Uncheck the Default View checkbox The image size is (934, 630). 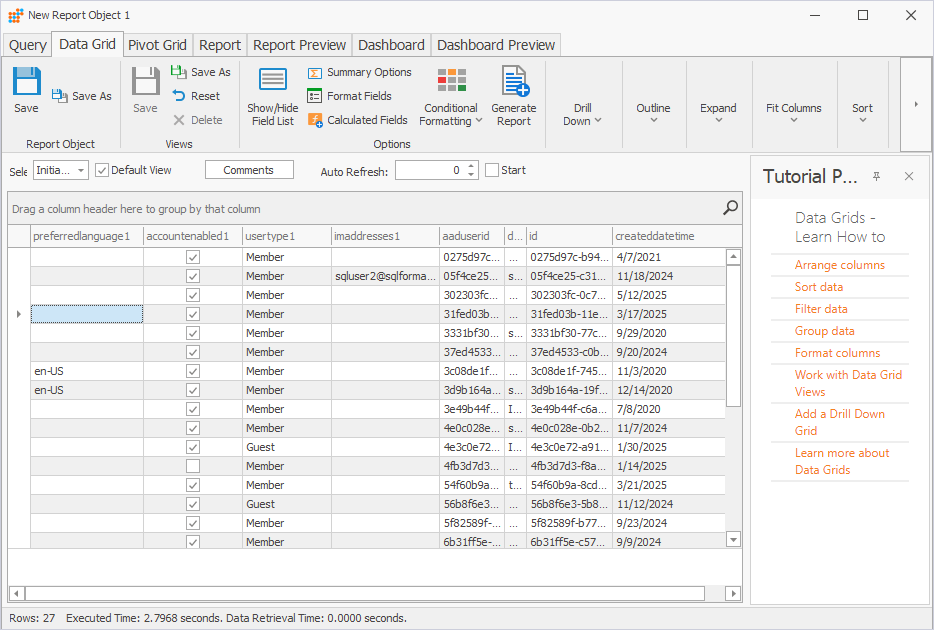point(101,170)
